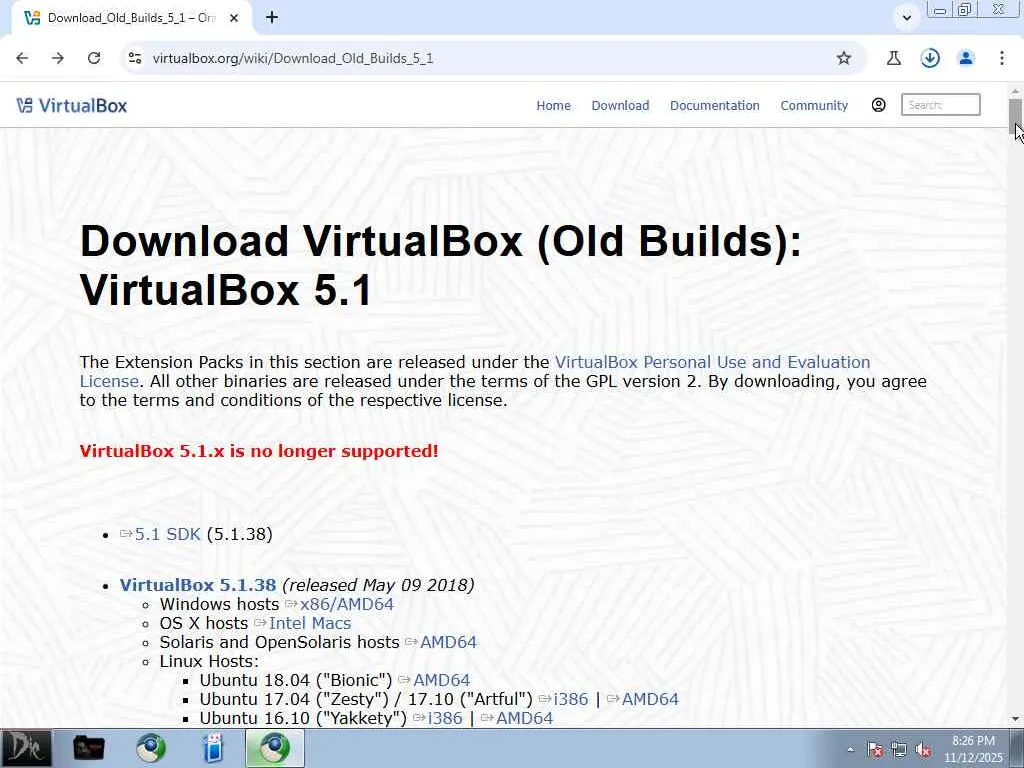Viewport: 1024px width, 768px height.
Task: Focus the site Search field
Action: 940,104
